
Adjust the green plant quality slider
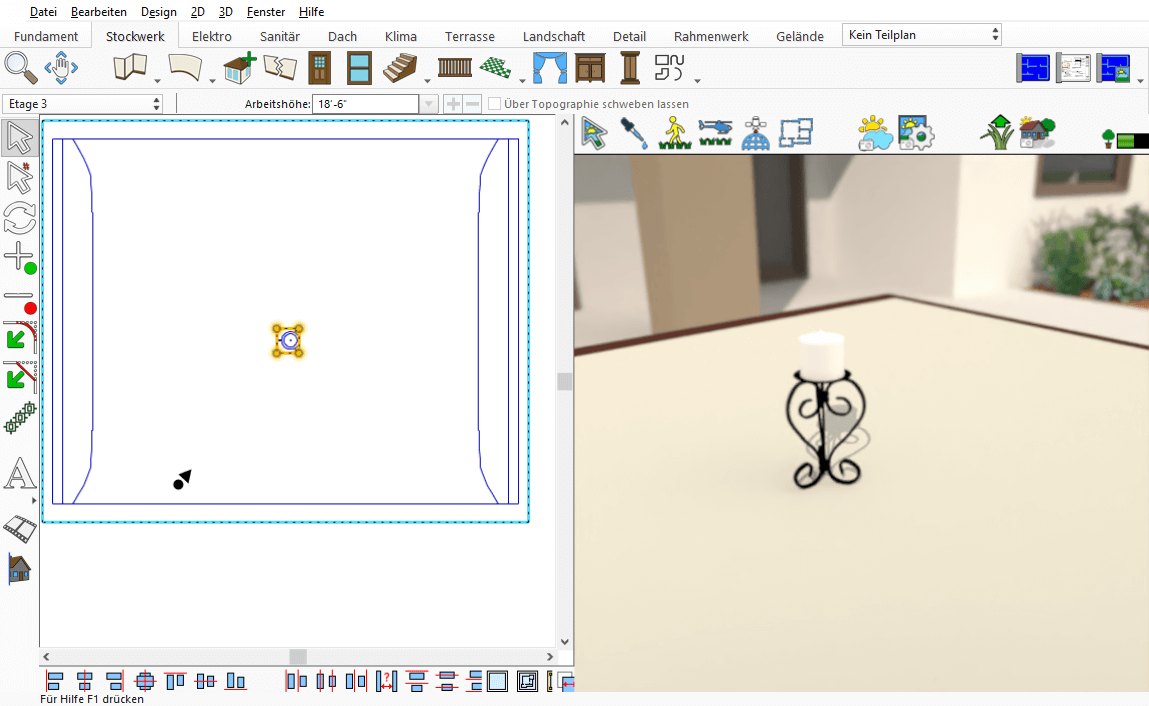[1132, 140]
